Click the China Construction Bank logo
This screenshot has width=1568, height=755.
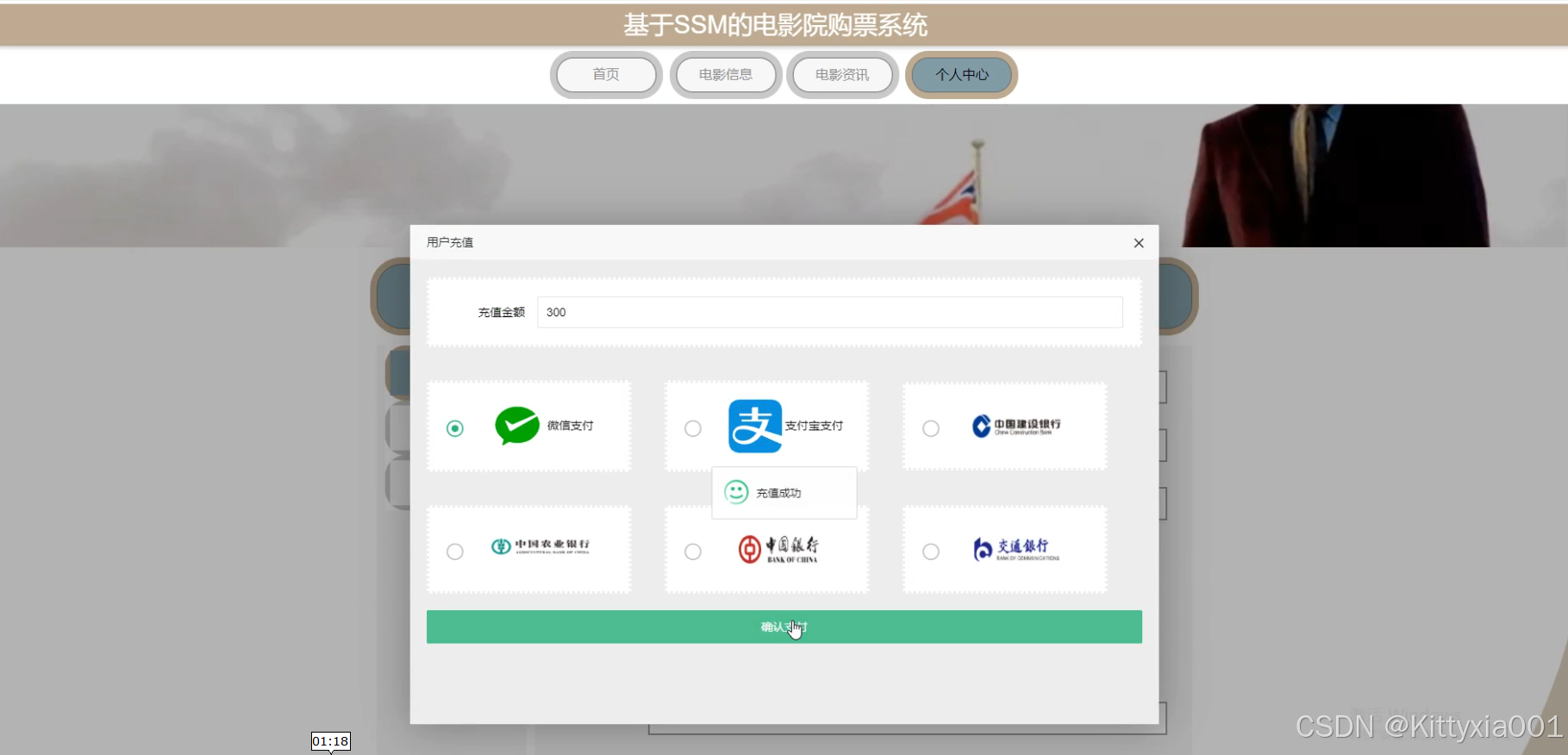point(1017,426)
